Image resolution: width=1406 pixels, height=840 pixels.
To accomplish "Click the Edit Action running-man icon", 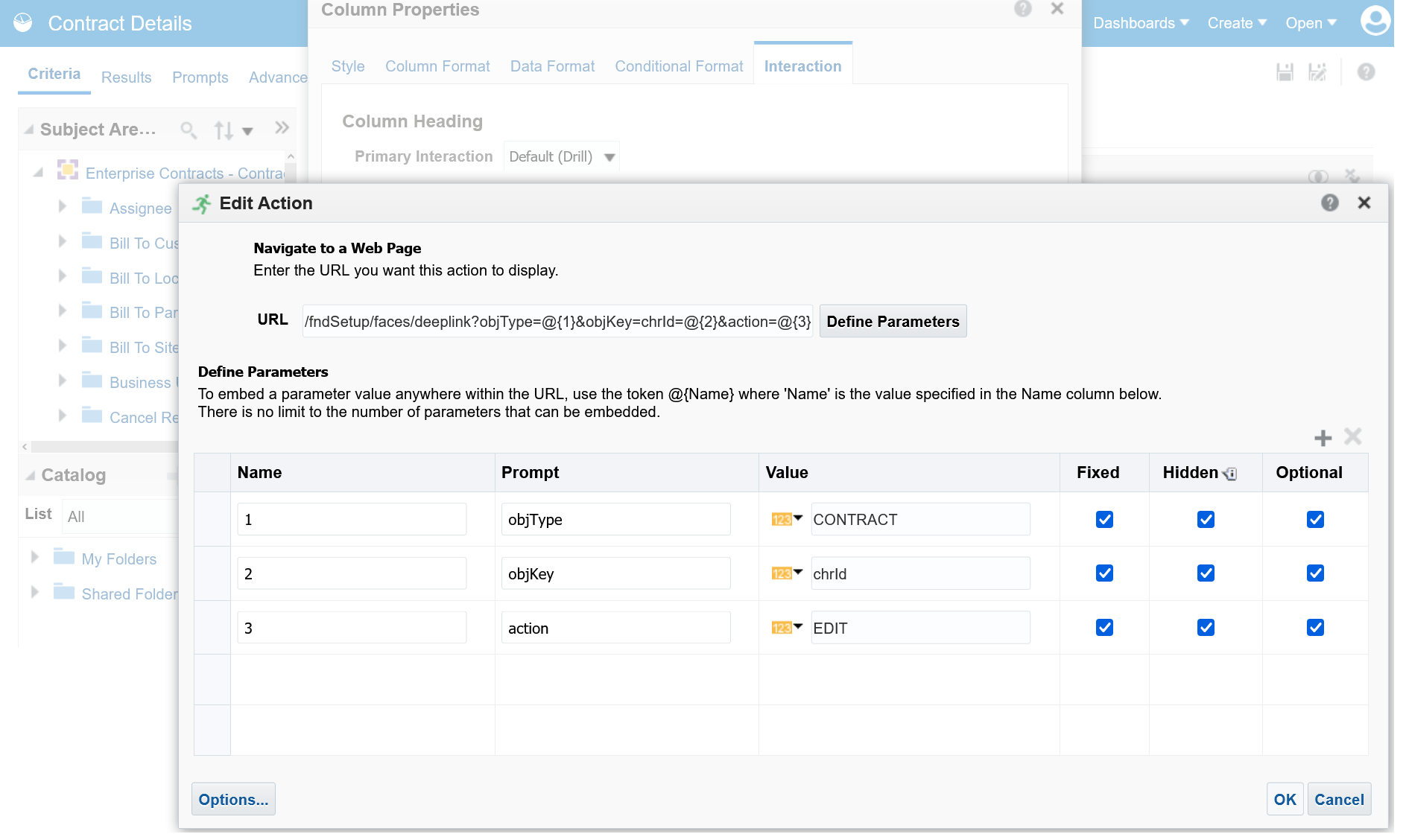I will [202, 203].
